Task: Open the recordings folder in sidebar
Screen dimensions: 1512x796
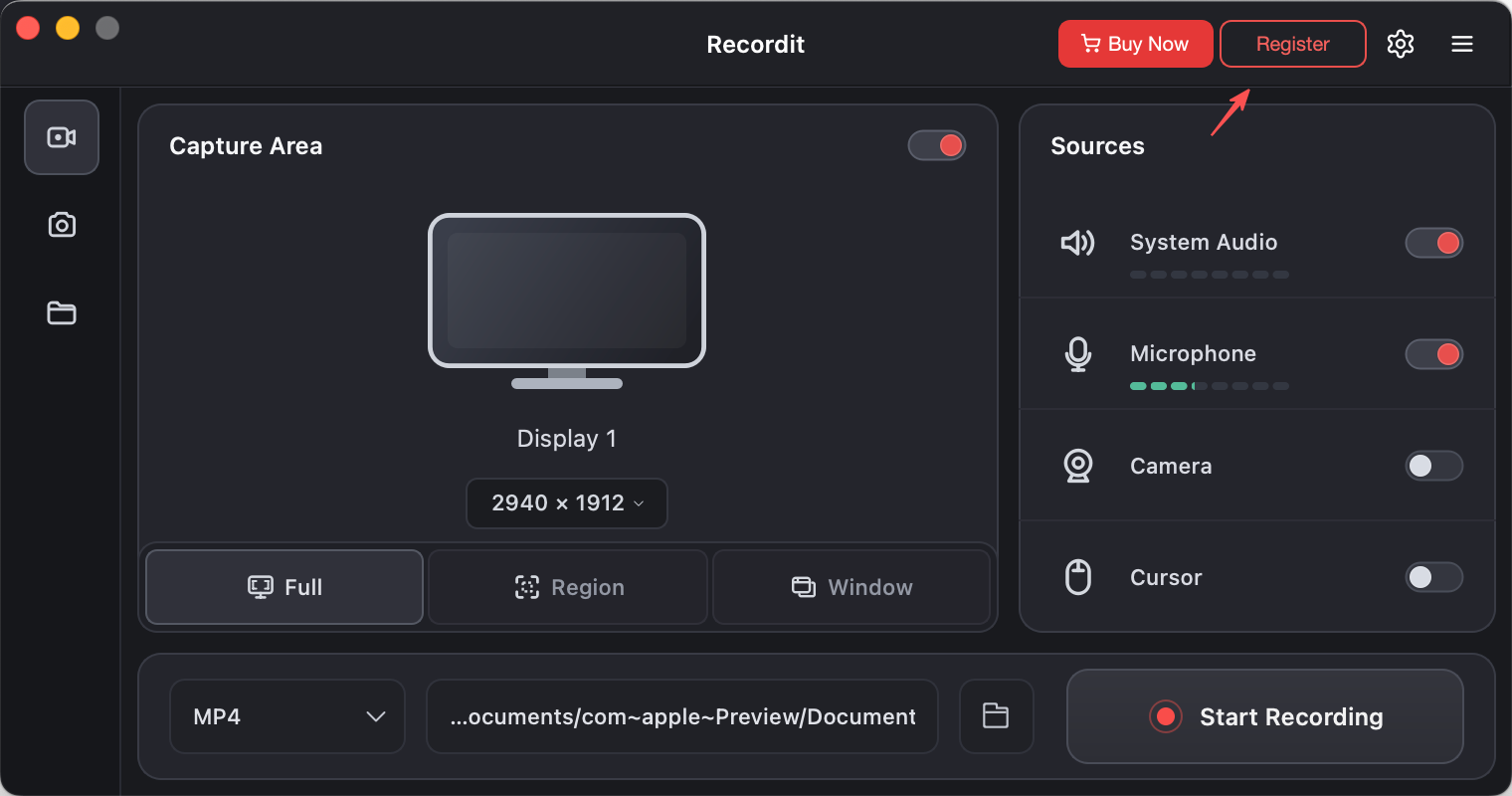Action: [x=62, y=312]
